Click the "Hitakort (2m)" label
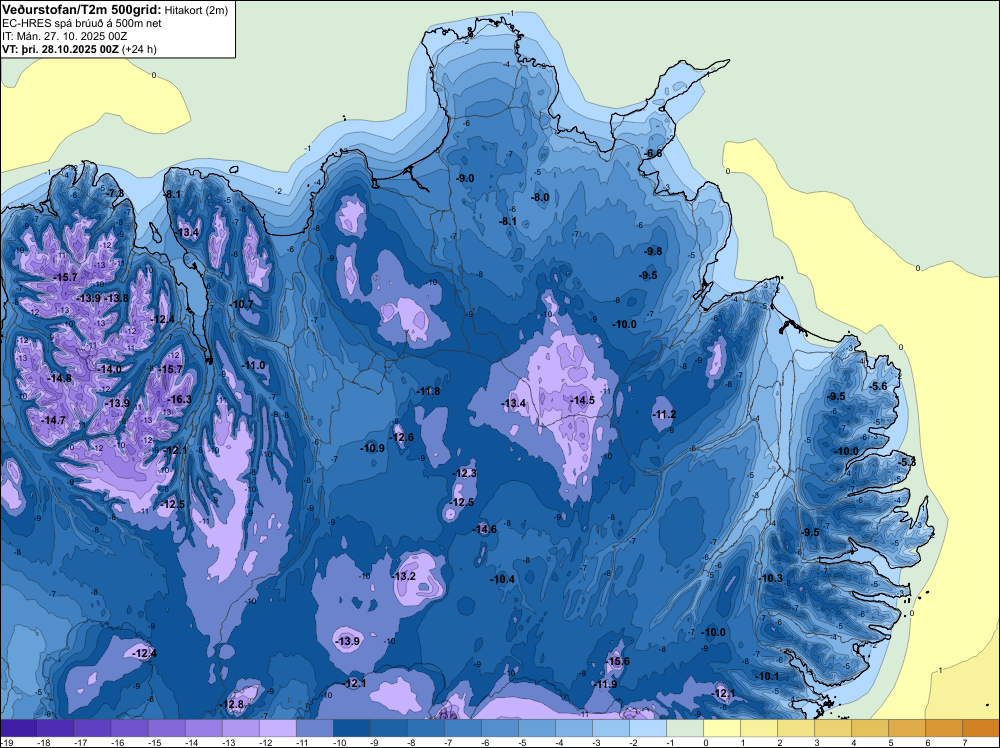The height and width of the screenshot is (748, 1000). tap(196, 10)
